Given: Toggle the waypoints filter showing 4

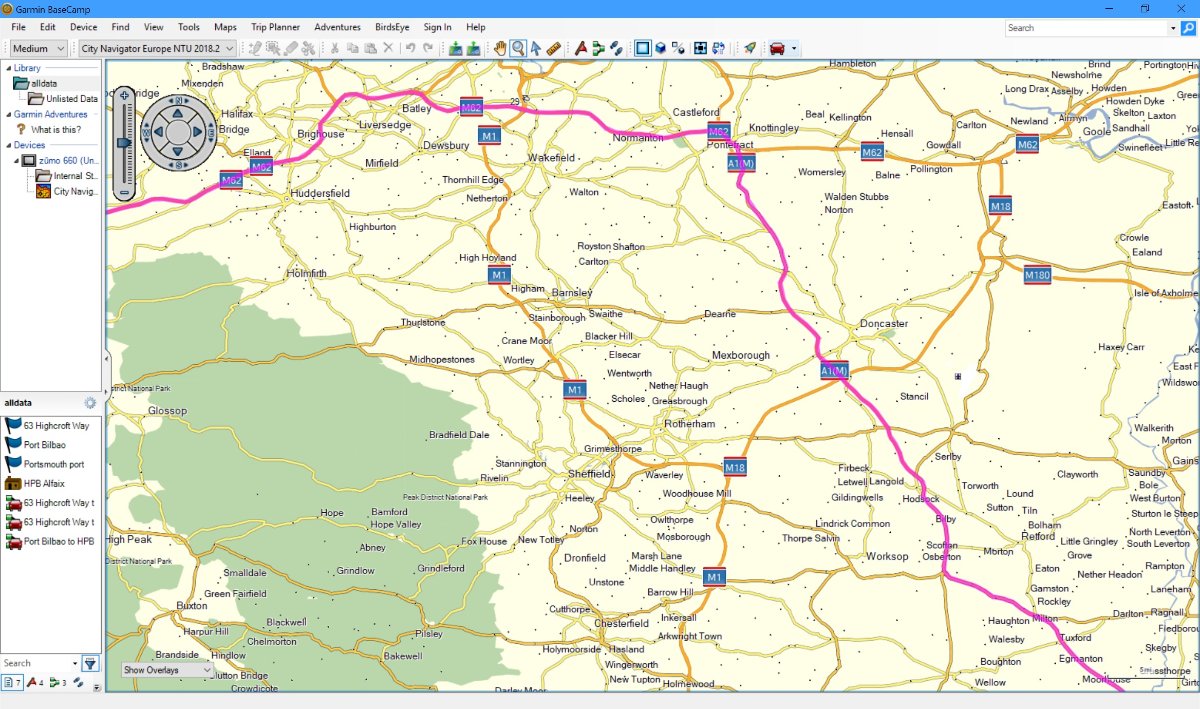Looking at the screenshot, I should point(35,683).
